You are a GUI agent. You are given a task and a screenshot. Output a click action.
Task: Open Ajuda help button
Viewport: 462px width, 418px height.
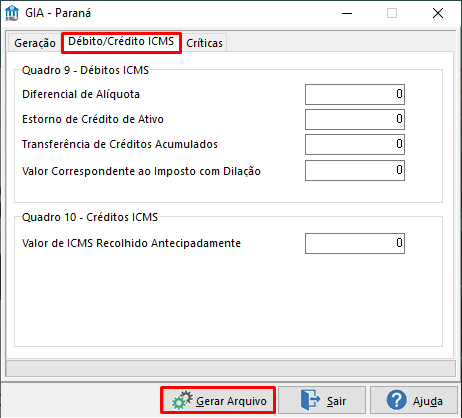[414, 400]
